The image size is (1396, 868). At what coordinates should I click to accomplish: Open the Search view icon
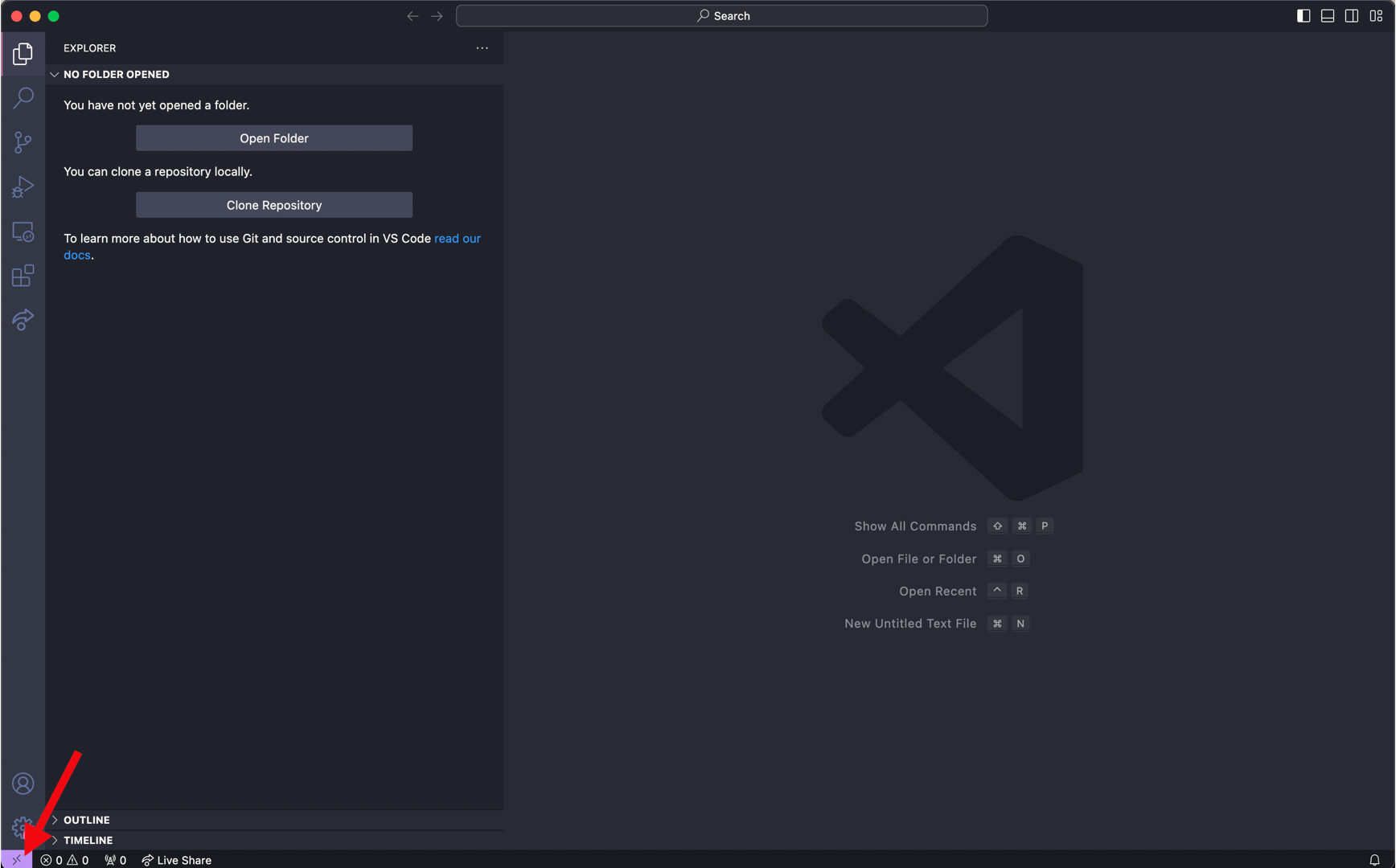[x=23, y=98]
